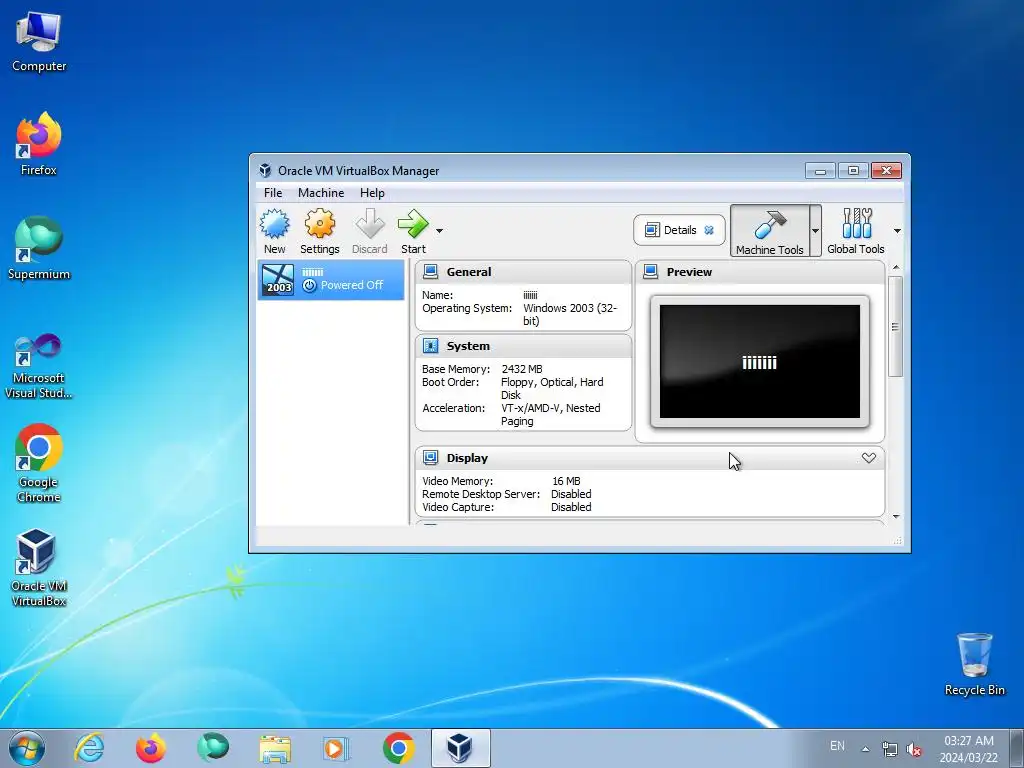Image resolution: width=1024 pixels, height=768 pixels.
Task: Click the details pane vertical scrollbar thumb
Action: click(895, 326)
